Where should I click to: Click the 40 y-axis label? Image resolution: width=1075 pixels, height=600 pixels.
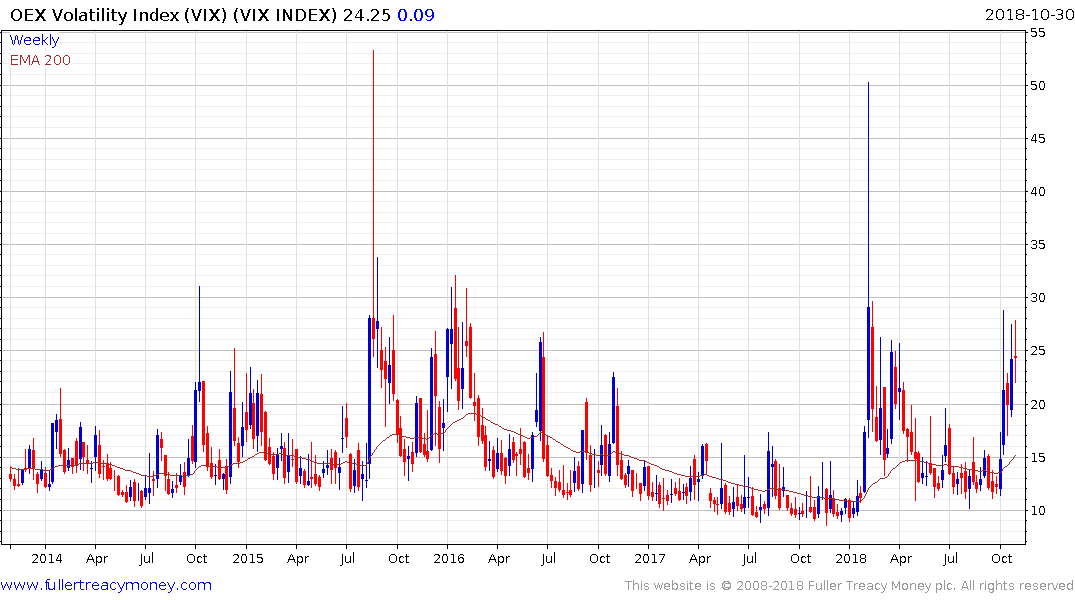[1037, 191]
